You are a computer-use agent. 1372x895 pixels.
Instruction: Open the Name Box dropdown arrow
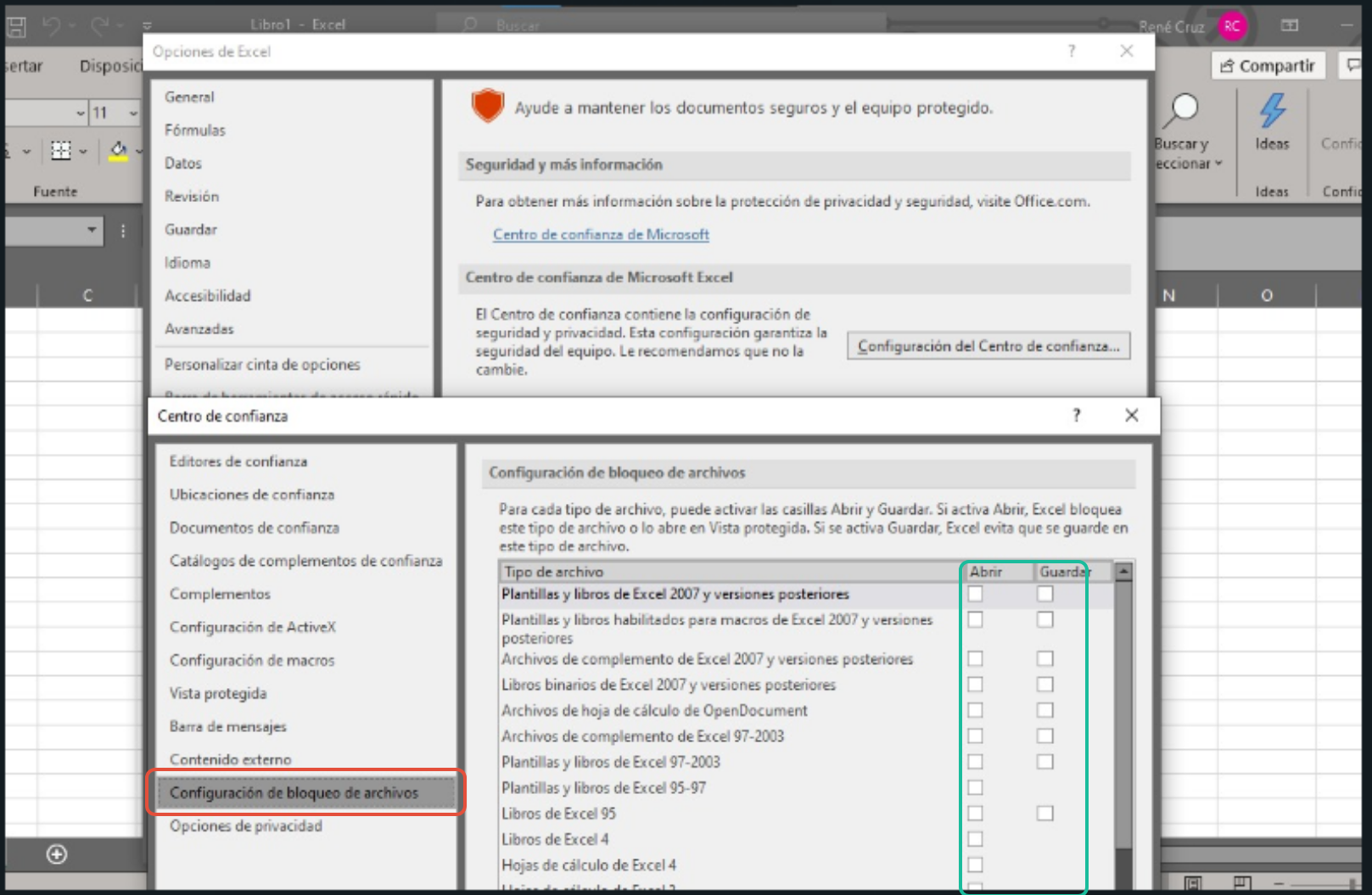(92, 230)
